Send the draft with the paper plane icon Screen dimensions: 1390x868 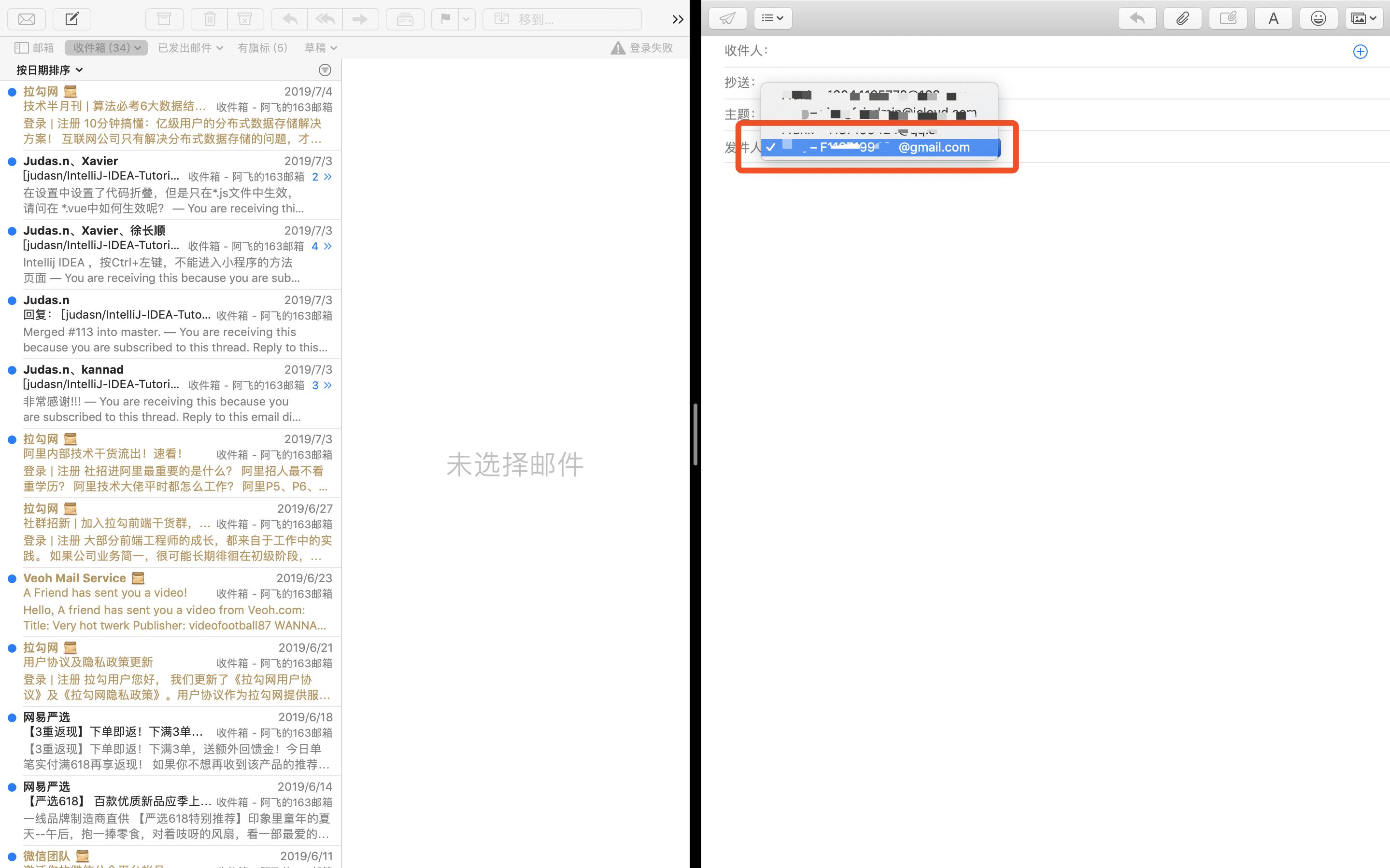pyautogui.click(x=727, y=18)
